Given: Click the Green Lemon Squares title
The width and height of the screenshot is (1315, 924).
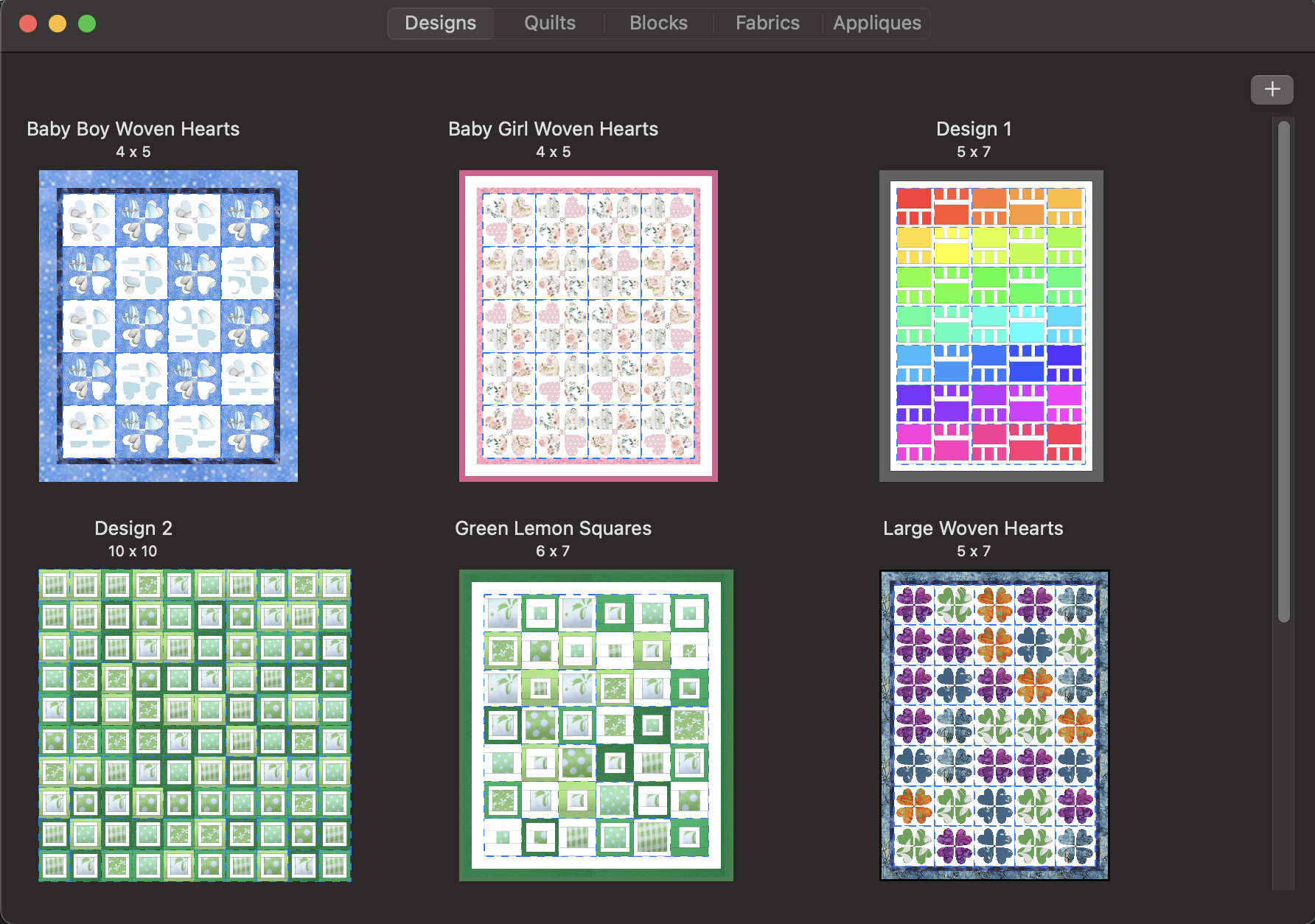Looking at the screenshot, I should [553, 528].
